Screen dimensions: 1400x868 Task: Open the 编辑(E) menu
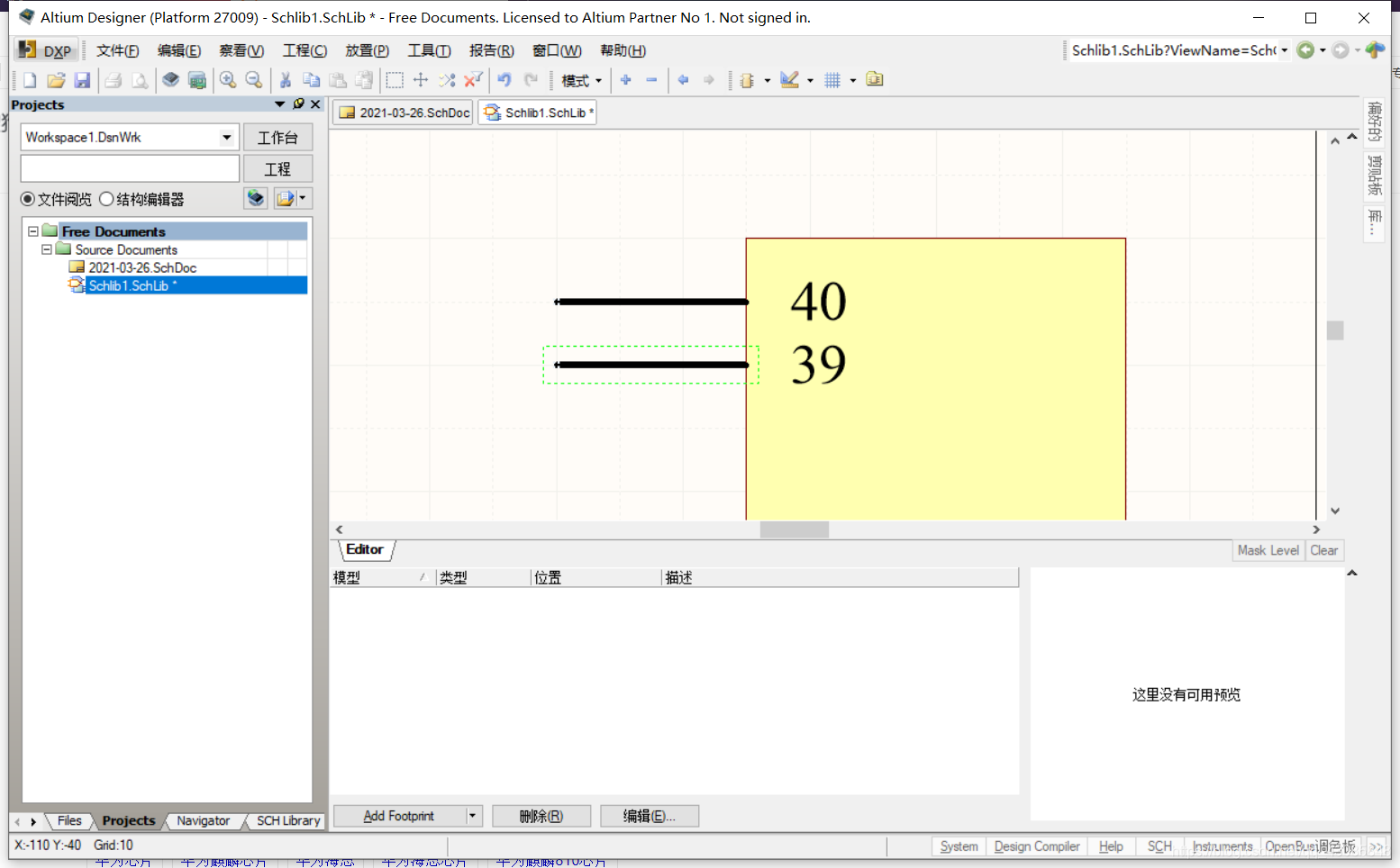(179, 50)
